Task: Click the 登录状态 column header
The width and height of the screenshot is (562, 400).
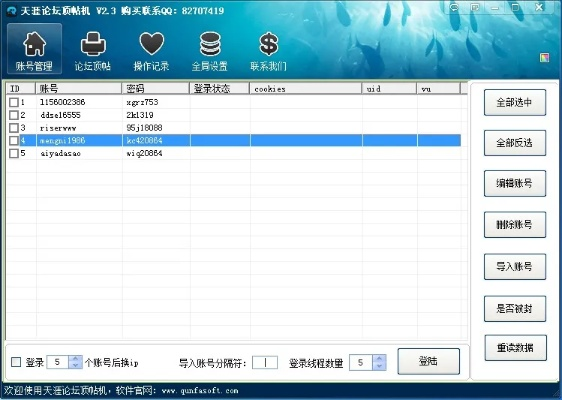Action: tap(219, 89)
